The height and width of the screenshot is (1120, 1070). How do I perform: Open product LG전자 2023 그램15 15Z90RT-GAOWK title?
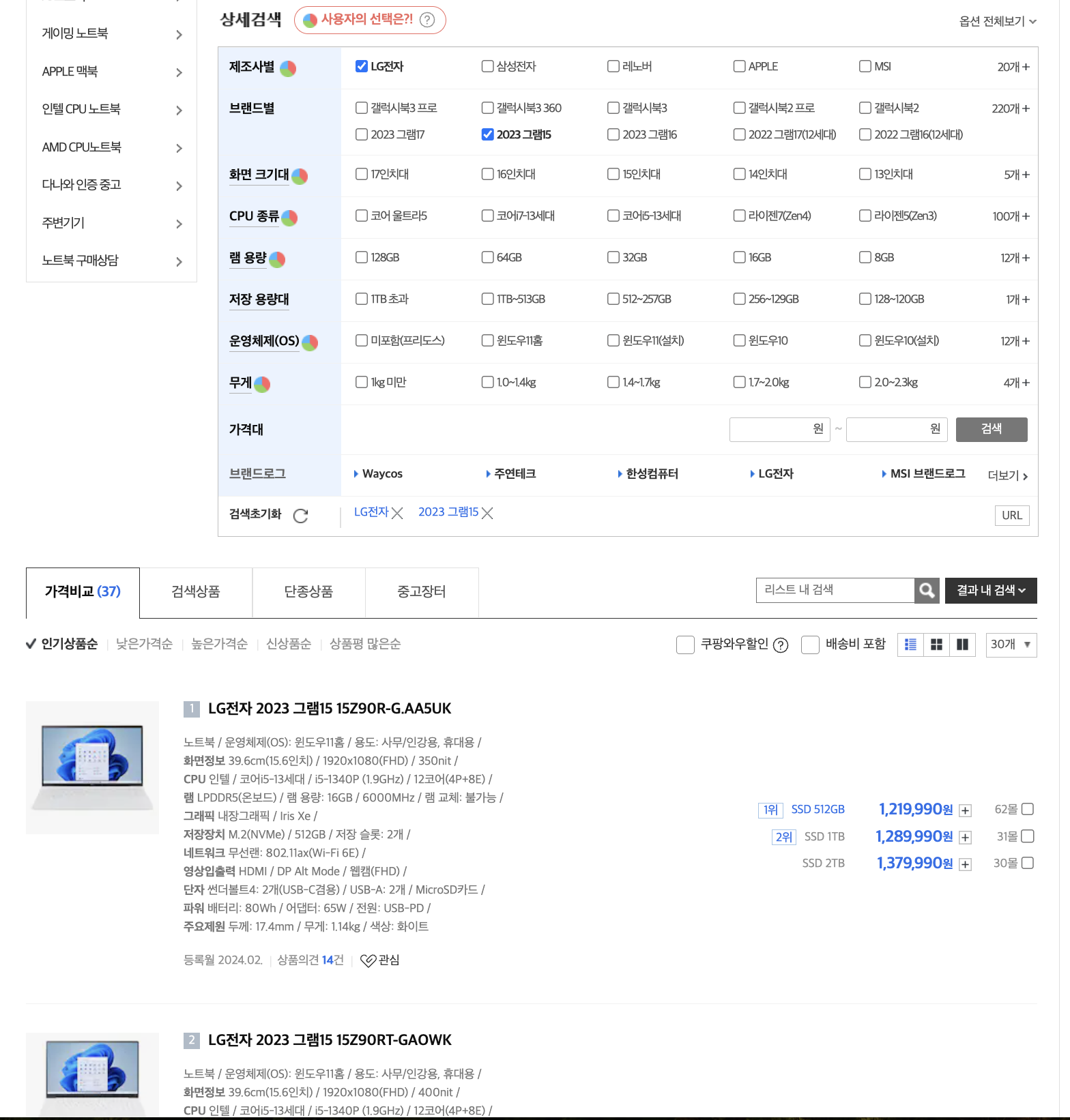(330, 1040)
